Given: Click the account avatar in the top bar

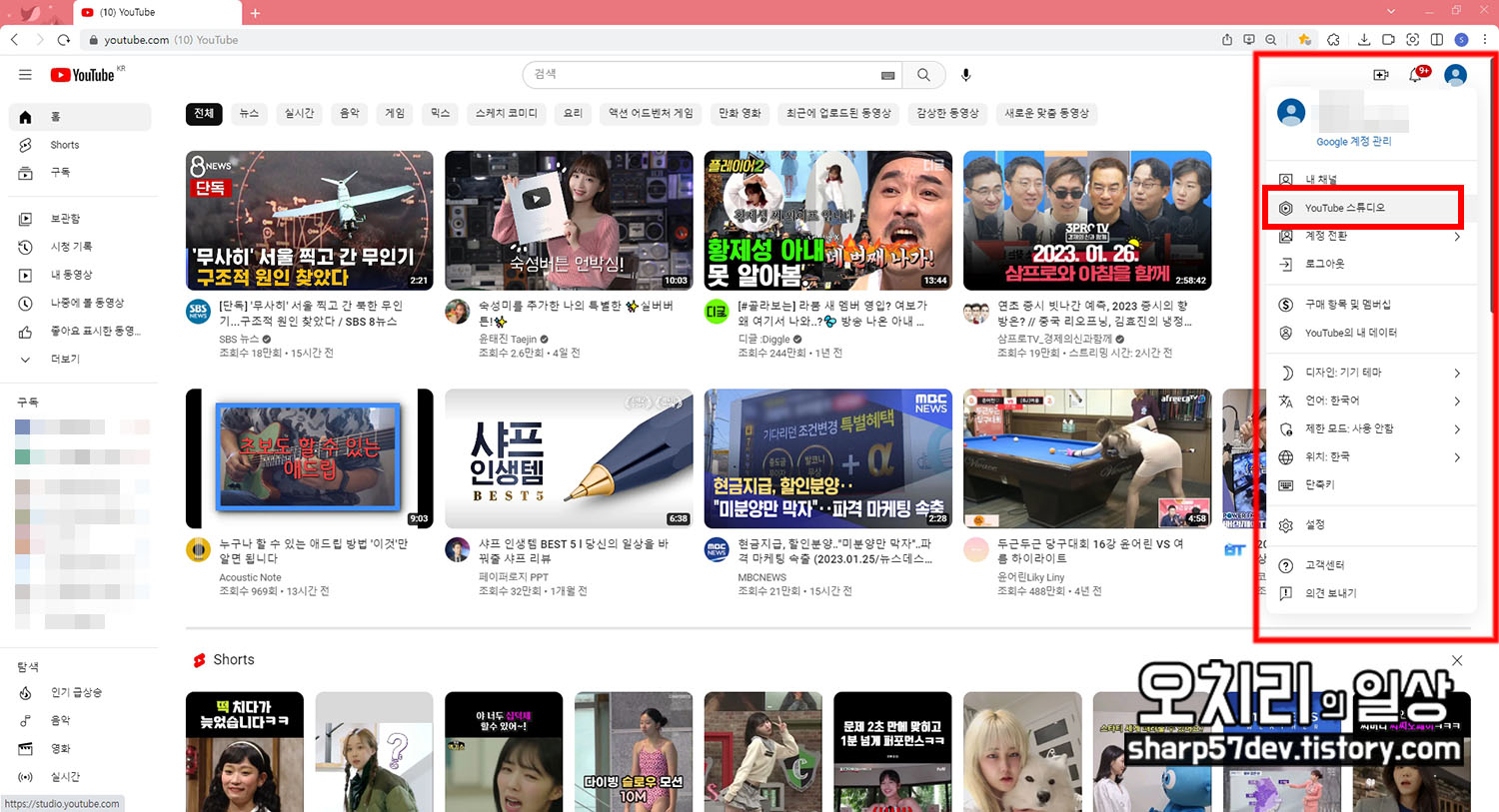Looking at the screenshot, I should (1456, 75).
